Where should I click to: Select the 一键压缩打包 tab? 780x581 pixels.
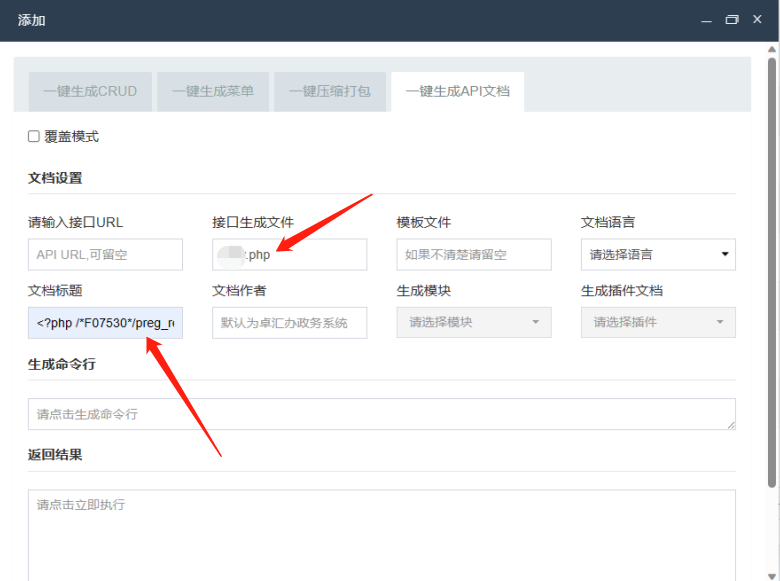pyautogui.click(x=330, y=92)
